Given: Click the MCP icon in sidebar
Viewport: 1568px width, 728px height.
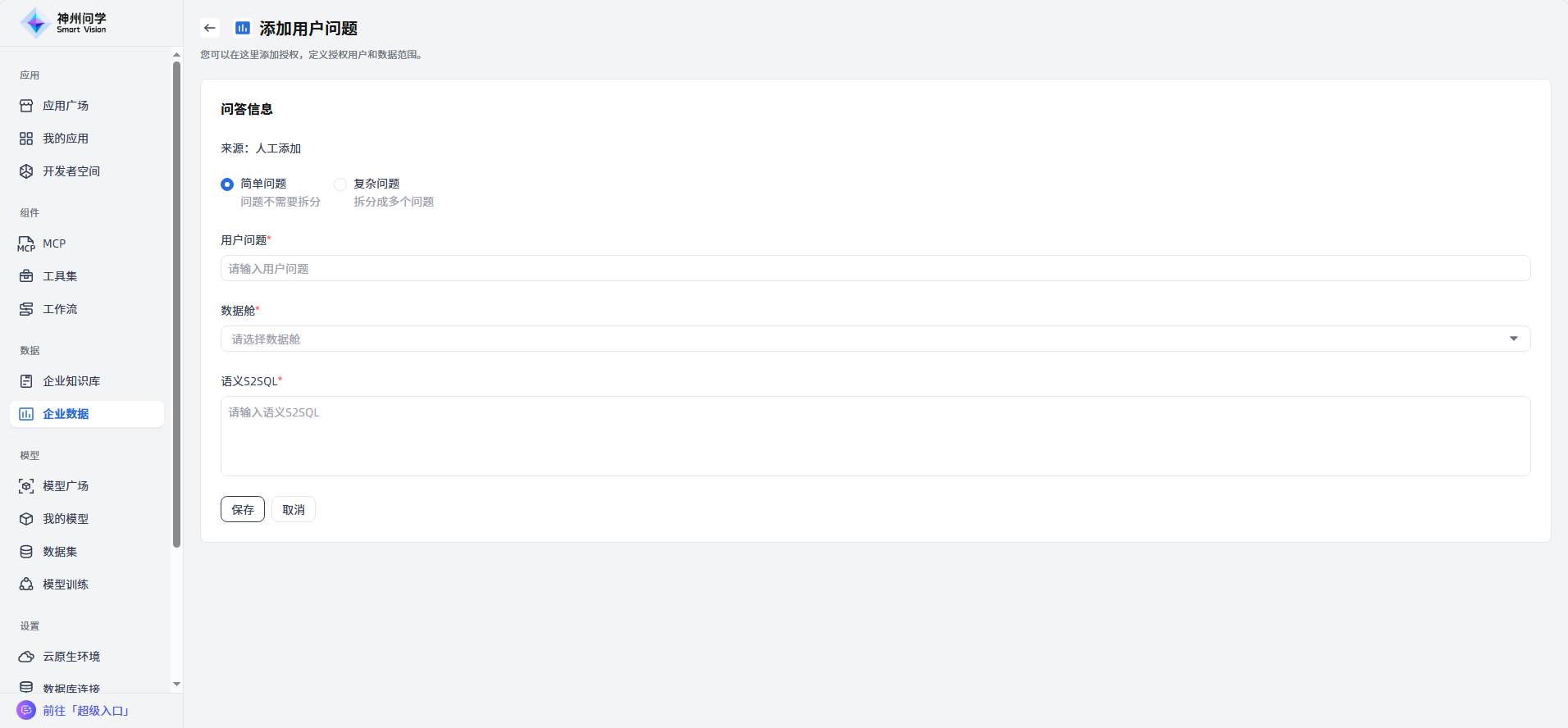Looking at the screenshot, I should click(x=26, y=243).
